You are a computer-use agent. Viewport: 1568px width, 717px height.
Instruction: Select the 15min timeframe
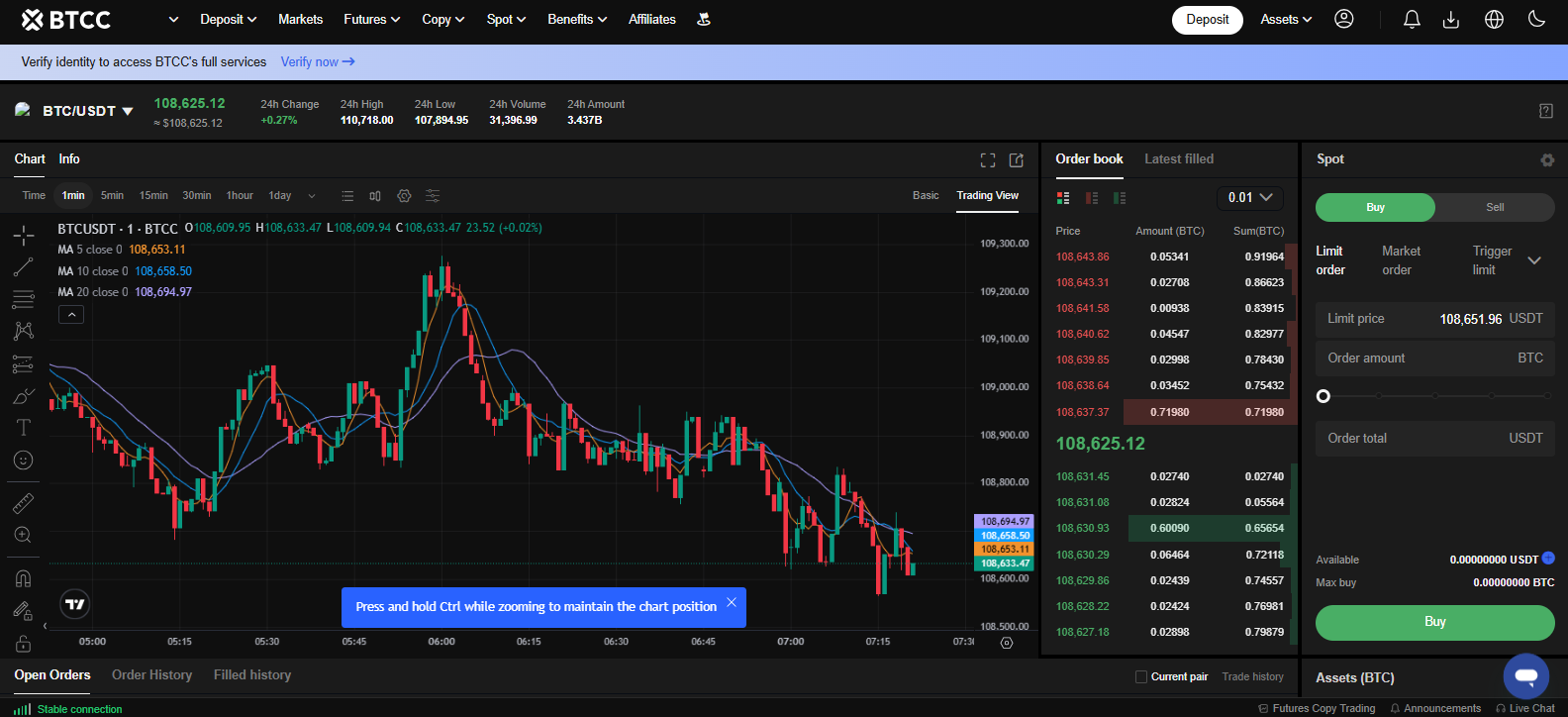153,195
